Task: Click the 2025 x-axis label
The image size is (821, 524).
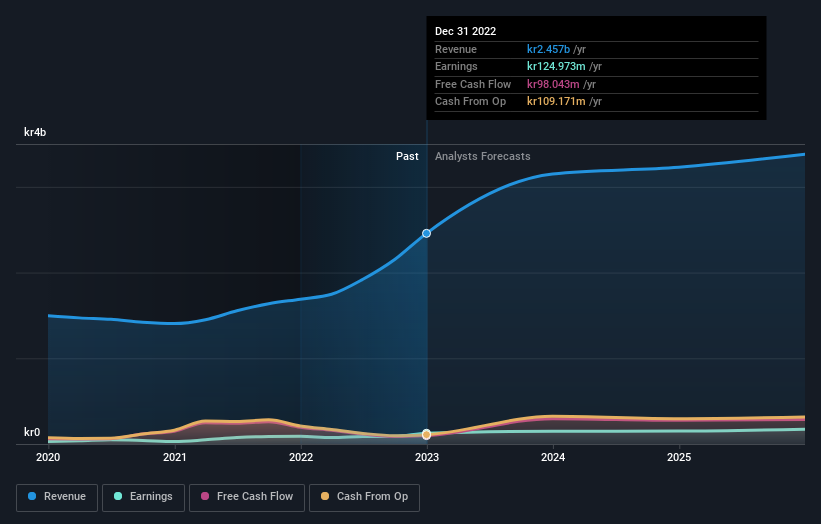Action: (679, 458)
